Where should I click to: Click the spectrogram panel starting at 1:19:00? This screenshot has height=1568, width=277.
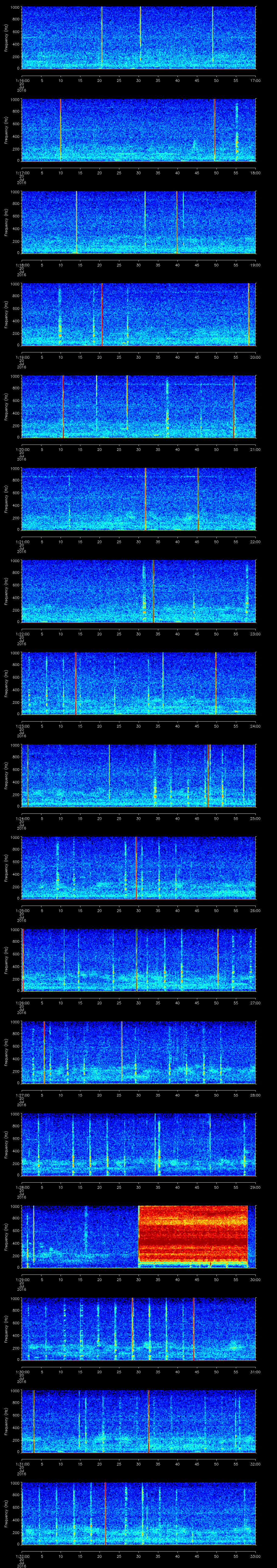[x=139, y=314]
